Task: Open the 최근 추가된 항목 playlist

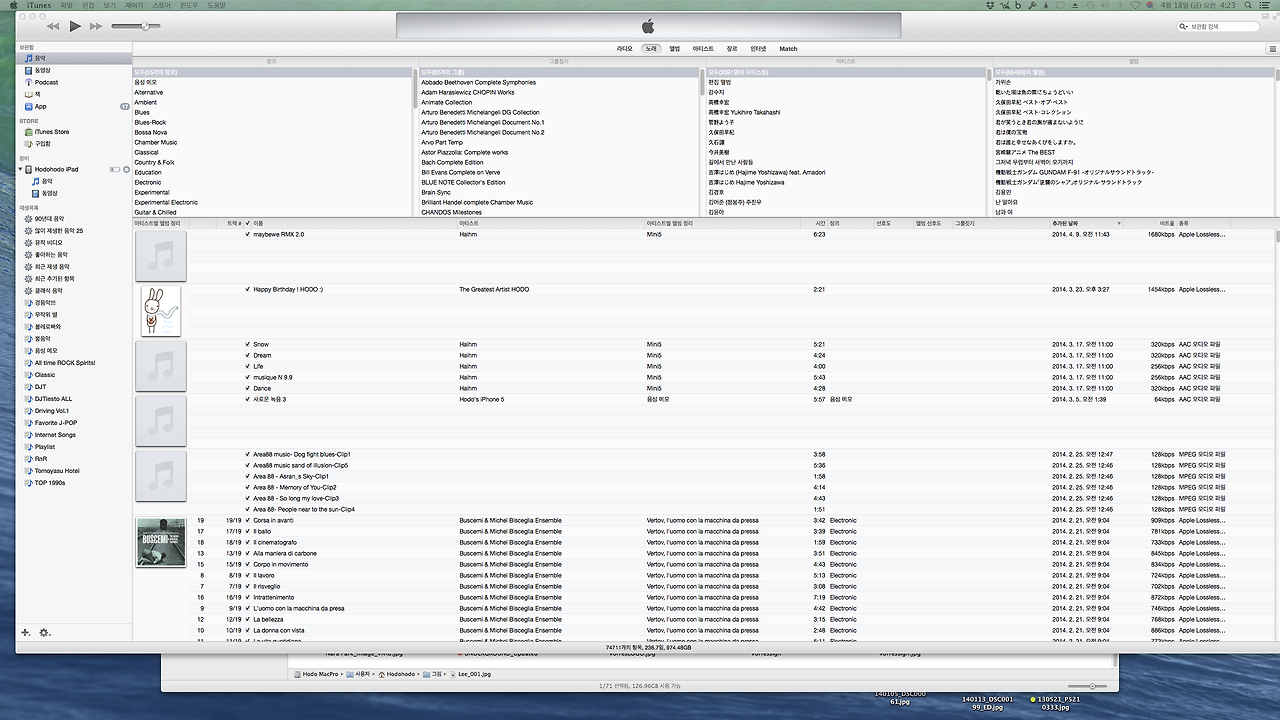Action: tap(55, 278)
